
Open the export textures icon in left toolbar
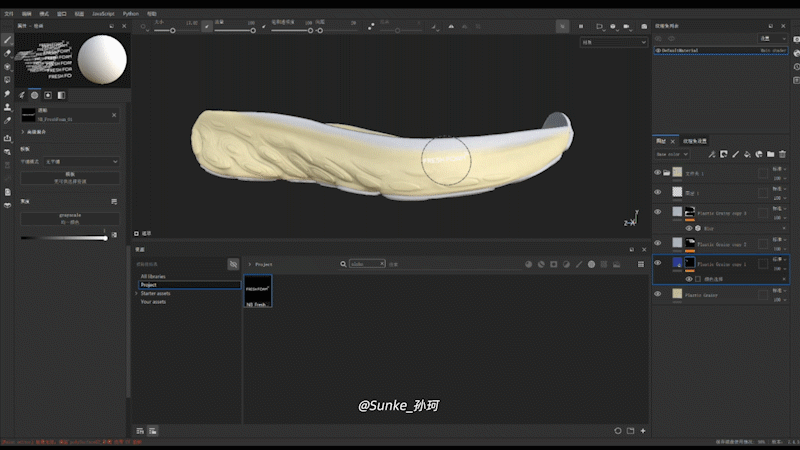coord(7,138)
